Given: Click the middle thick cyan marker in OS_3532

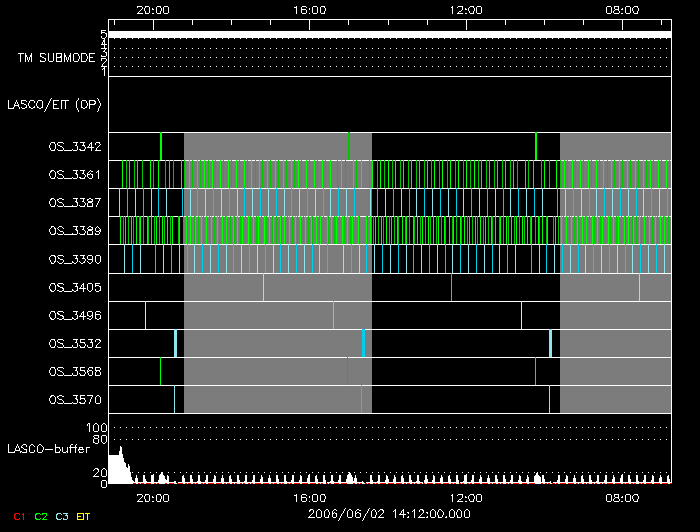Looking at the screenshot, I should 363,344.
